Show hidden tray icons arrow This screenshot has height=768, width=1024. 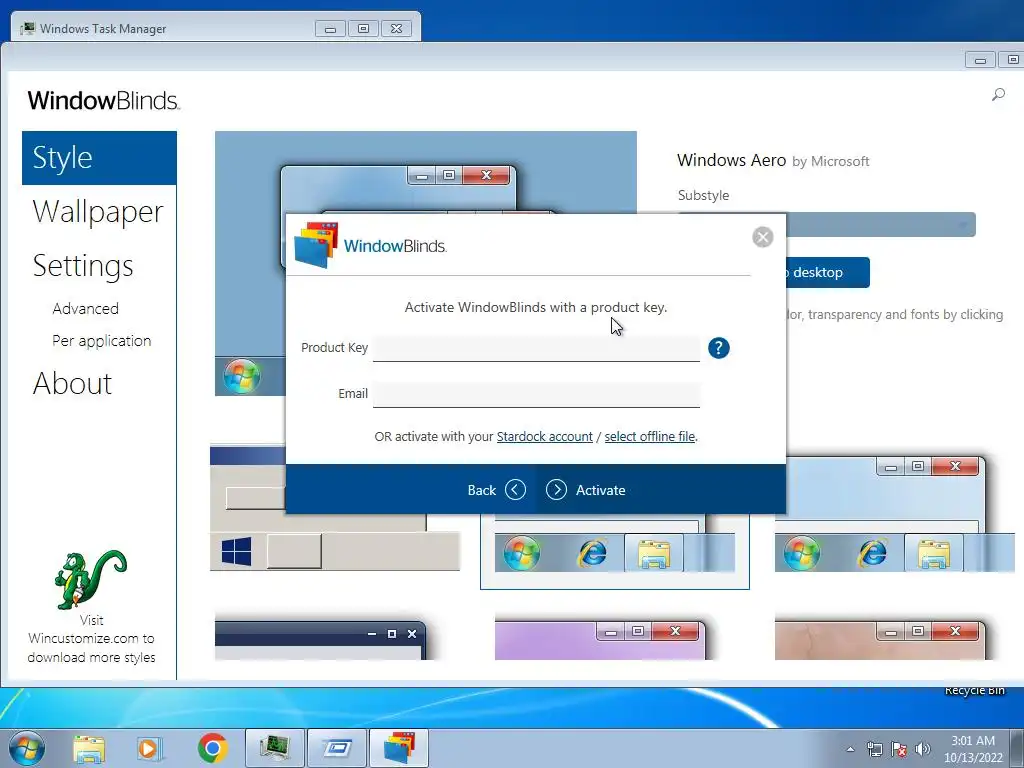(850, 749)
